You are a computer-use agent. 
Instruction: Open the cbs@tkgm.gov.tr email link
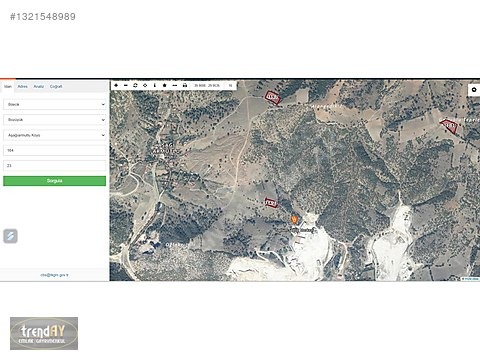pos(54,275)
